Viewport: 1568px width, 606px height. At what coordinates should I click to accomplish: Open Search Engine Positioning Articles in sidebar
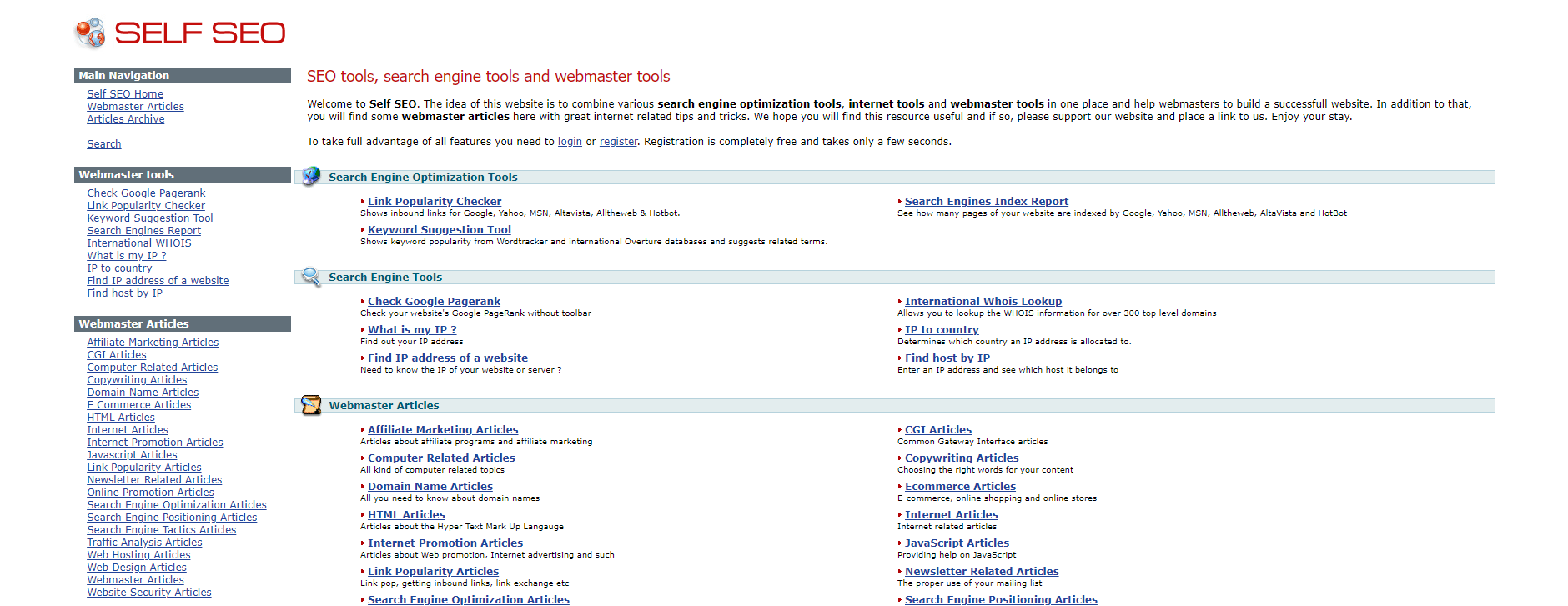coord(172,518)
